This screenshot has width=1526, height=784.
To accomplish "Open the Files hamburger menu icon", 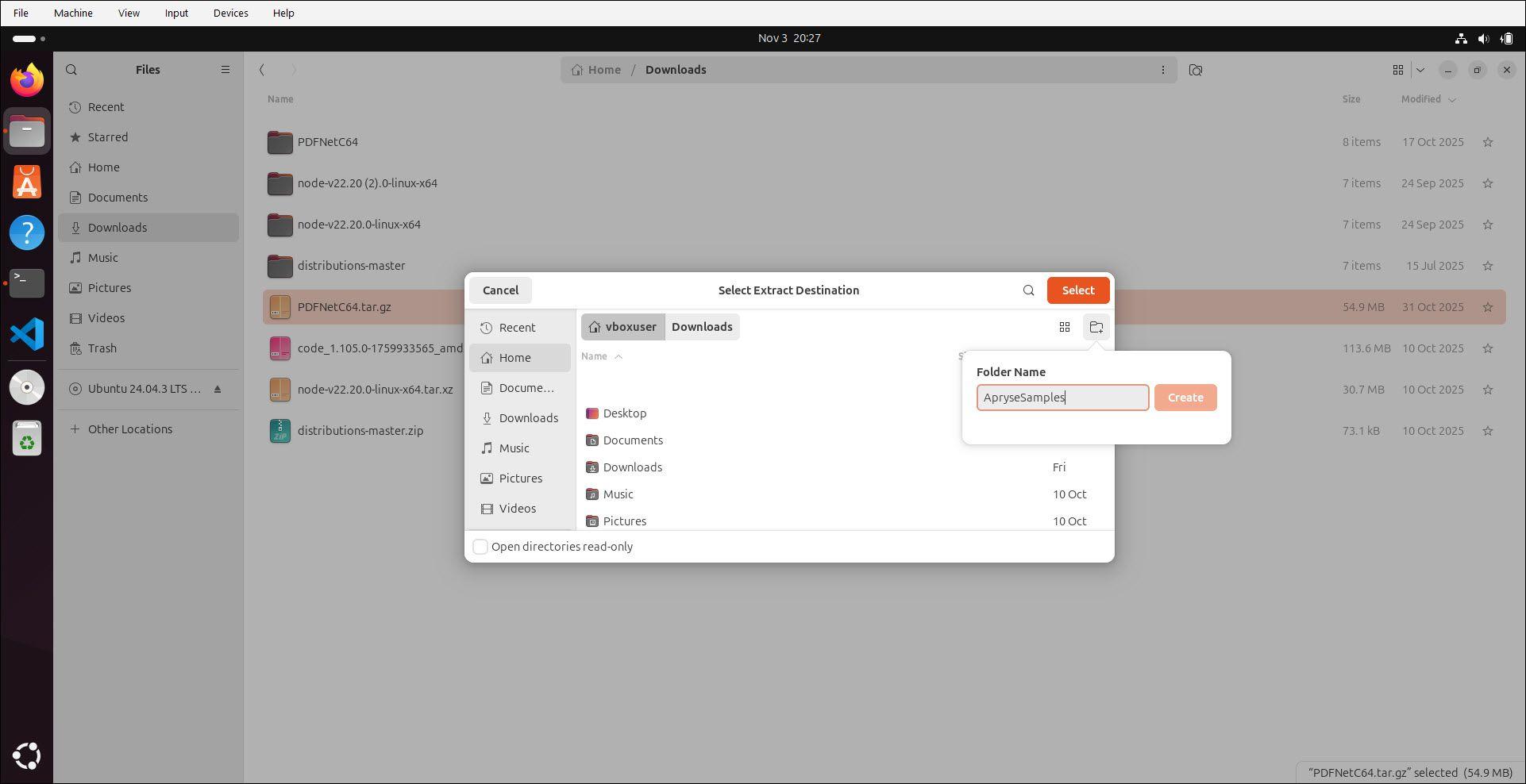I will point(225,70).
